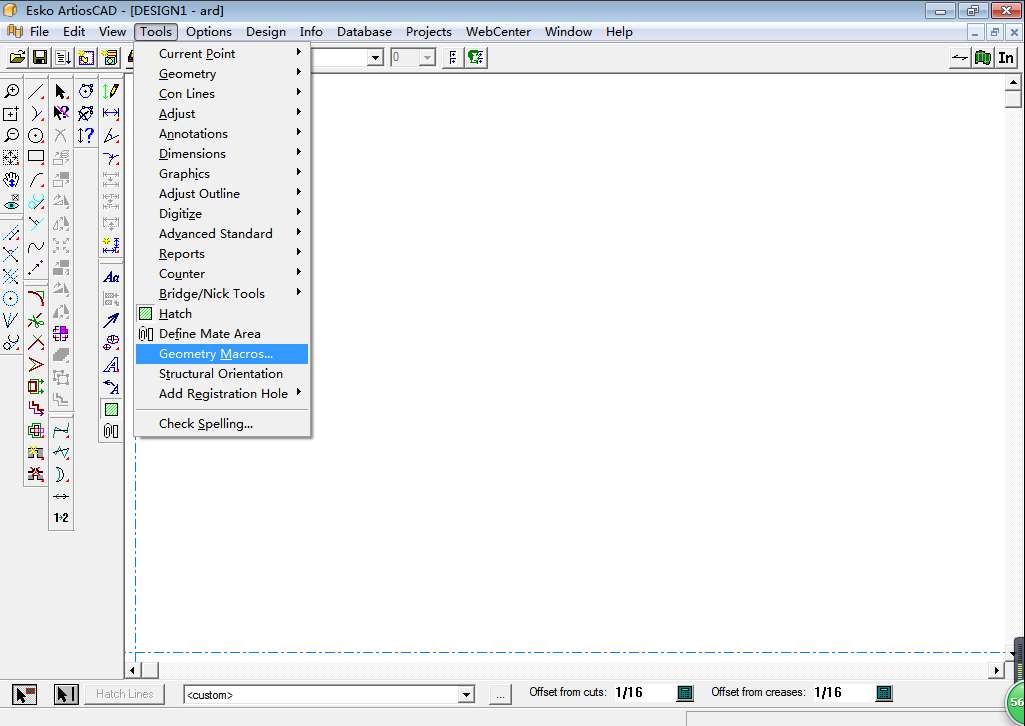Click the vertical arrow question mark measure tool
Image resolution: width=1025 pixels, height=726 pixels.
pyautogui.click(x=86, y=136)
